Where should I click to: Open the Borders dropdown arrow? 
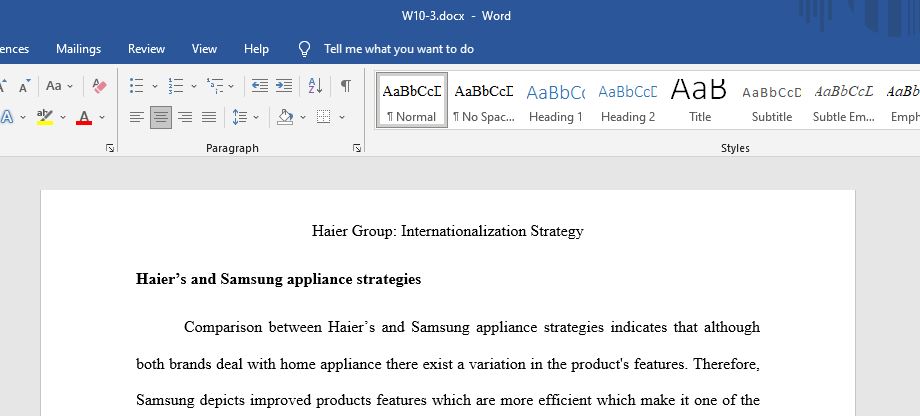[x=342, y=117]
